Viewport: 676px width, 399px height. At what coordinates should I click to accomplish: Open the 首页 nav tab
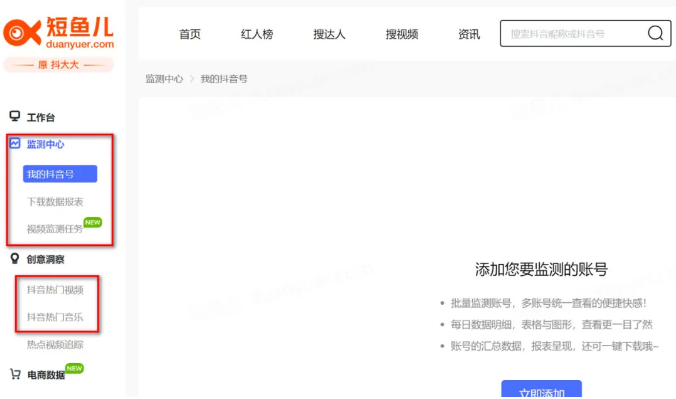coord(190,34)
